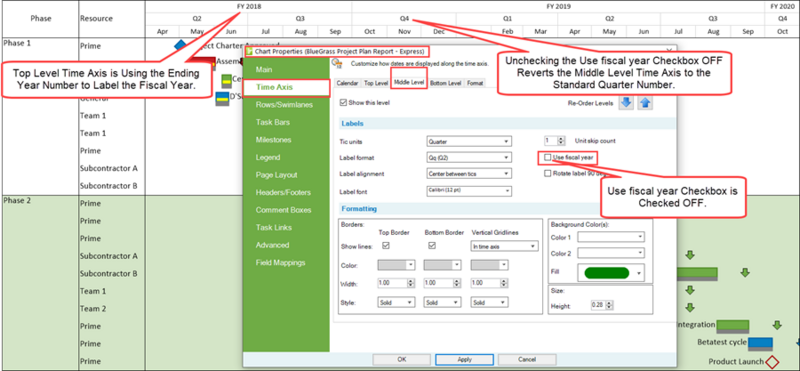Click green down-arrow milestone in Subcontractor A row
Viewport: 800px width, 371px height.
pyautogui.click(x=690, y=255)
